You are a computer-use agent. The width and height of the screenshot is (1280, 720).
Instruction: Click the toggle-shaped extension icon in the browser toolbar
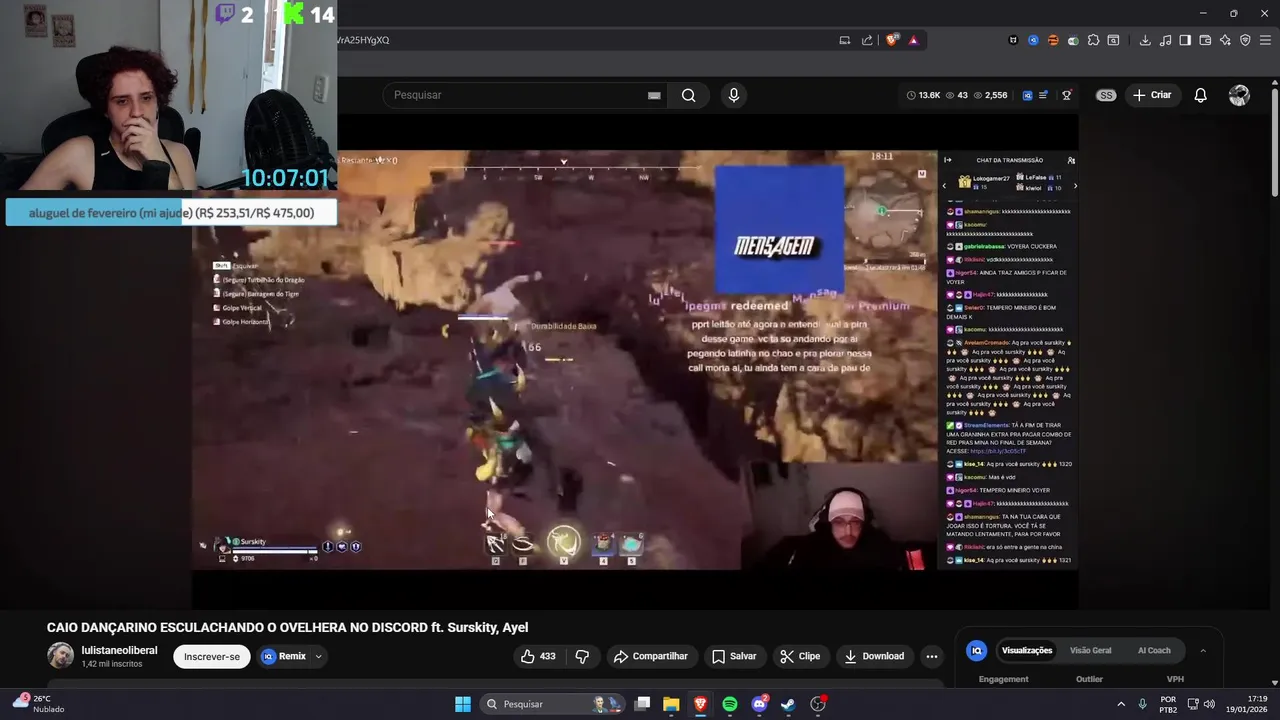click(1073, 40)
